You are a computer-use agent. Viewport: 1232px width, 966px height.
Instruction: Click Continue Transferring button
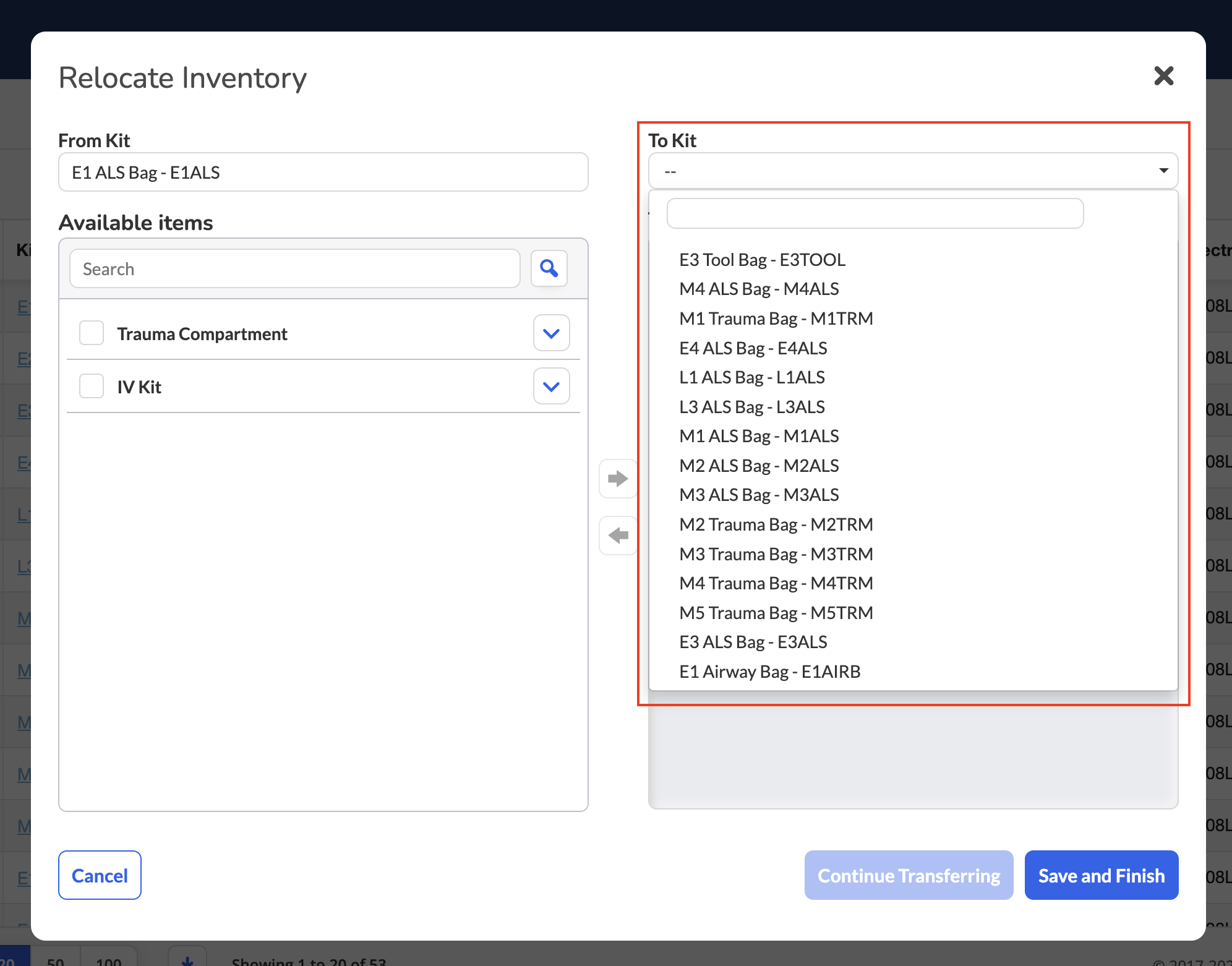coord(909,875)
